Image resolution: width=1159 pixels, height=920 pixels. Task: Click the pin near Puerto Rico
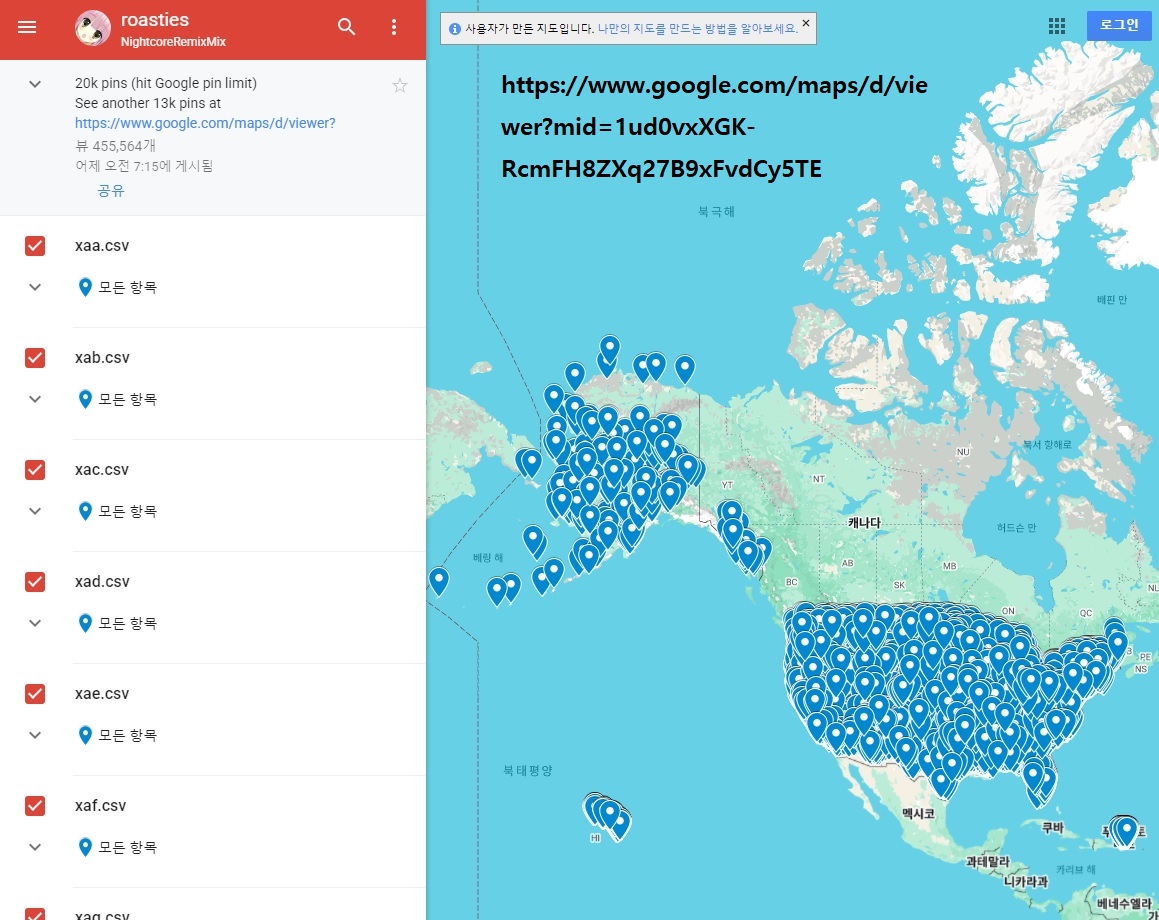[1126, 831]
